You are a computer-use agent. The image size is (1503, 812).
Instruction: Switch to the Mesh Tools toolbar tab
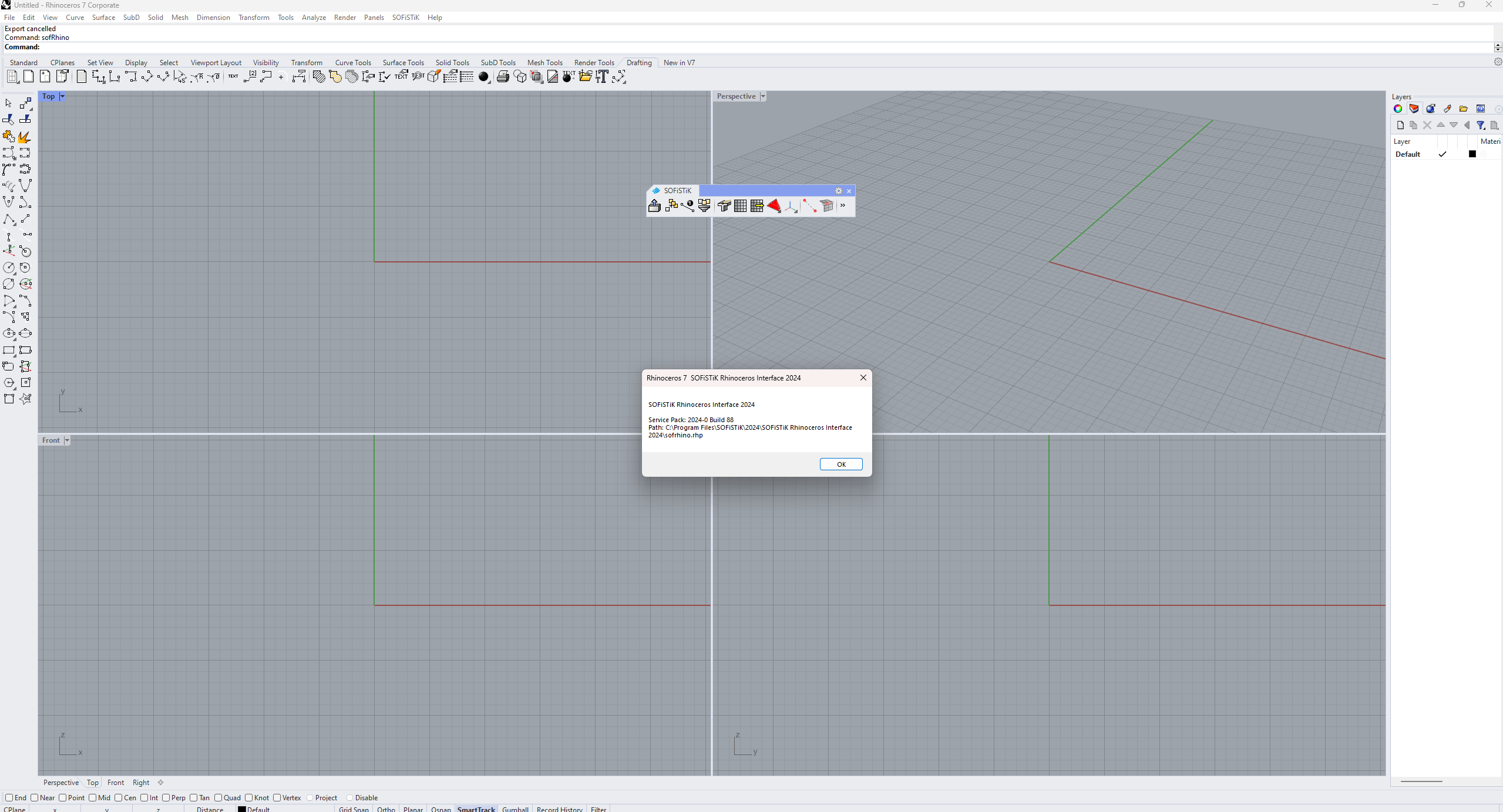click(x=544, y=62)
